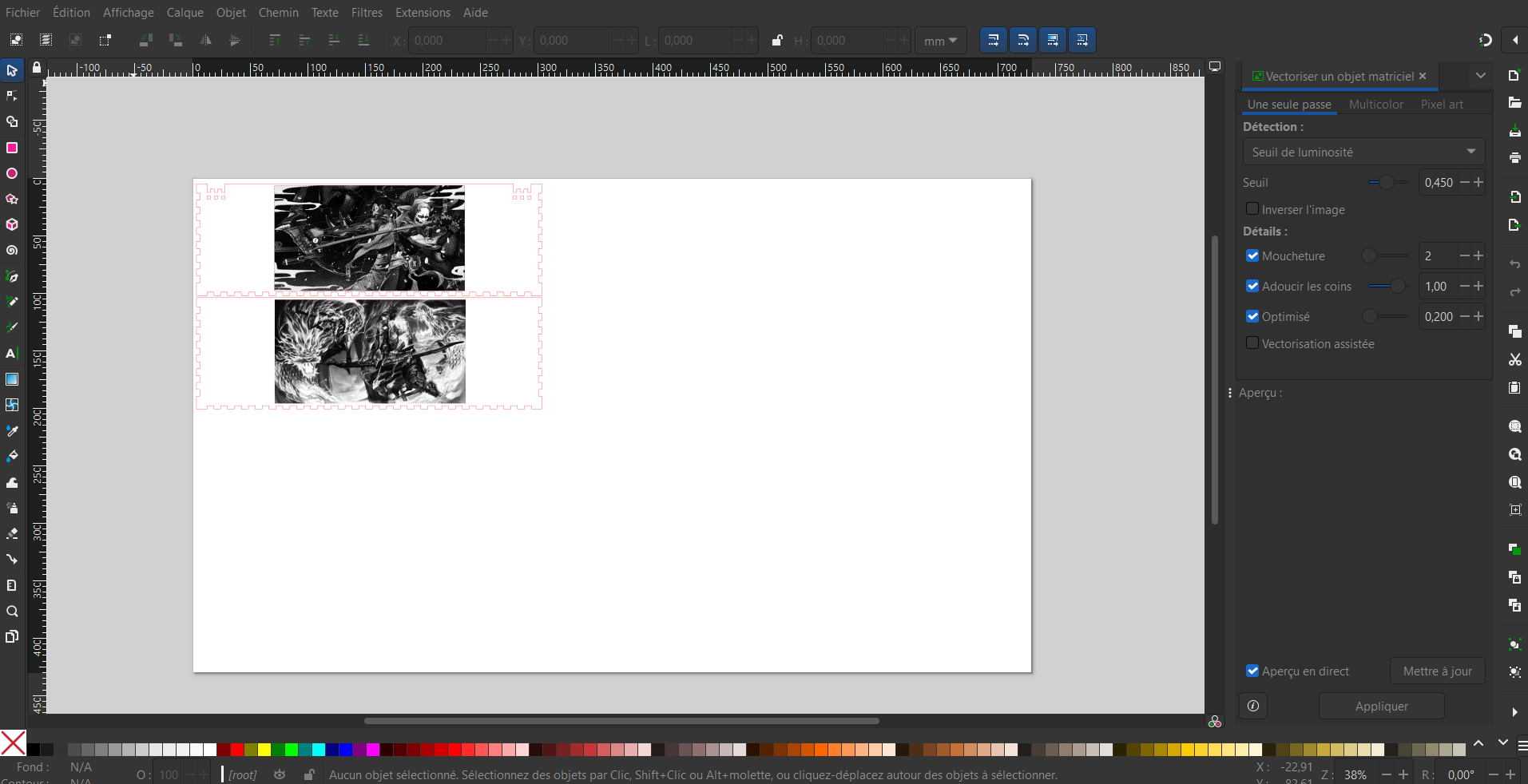Select the Spiral tool
Image resolution: width=1528 pixels, height=784 pixels.
tap(12, 251)
